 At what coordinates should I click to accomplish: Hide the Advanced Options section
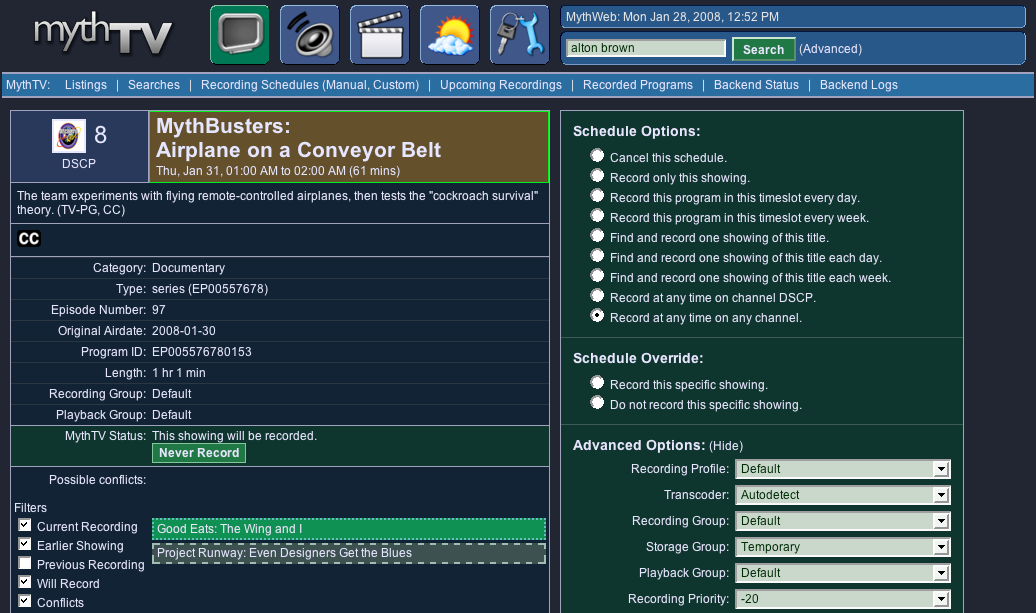coord(726,446)
